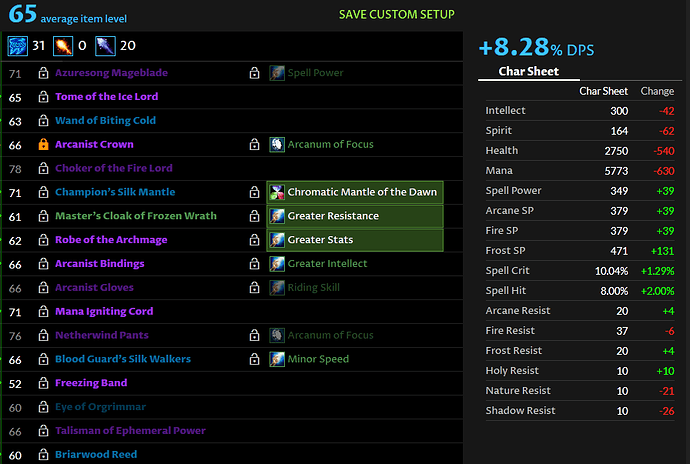Open Azuresong Mageblade item link
The width and height of the screenshot is (690, 464).
tap(111, 73)
